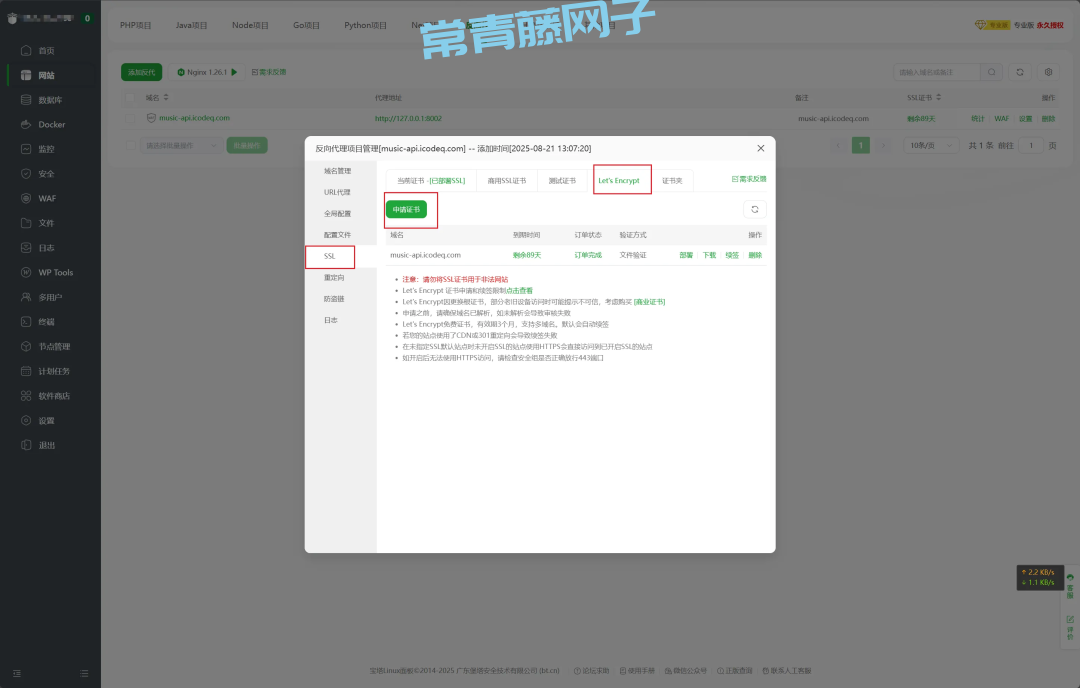
Task: Open Docker from the left sidebar
Action: point(51,125)
